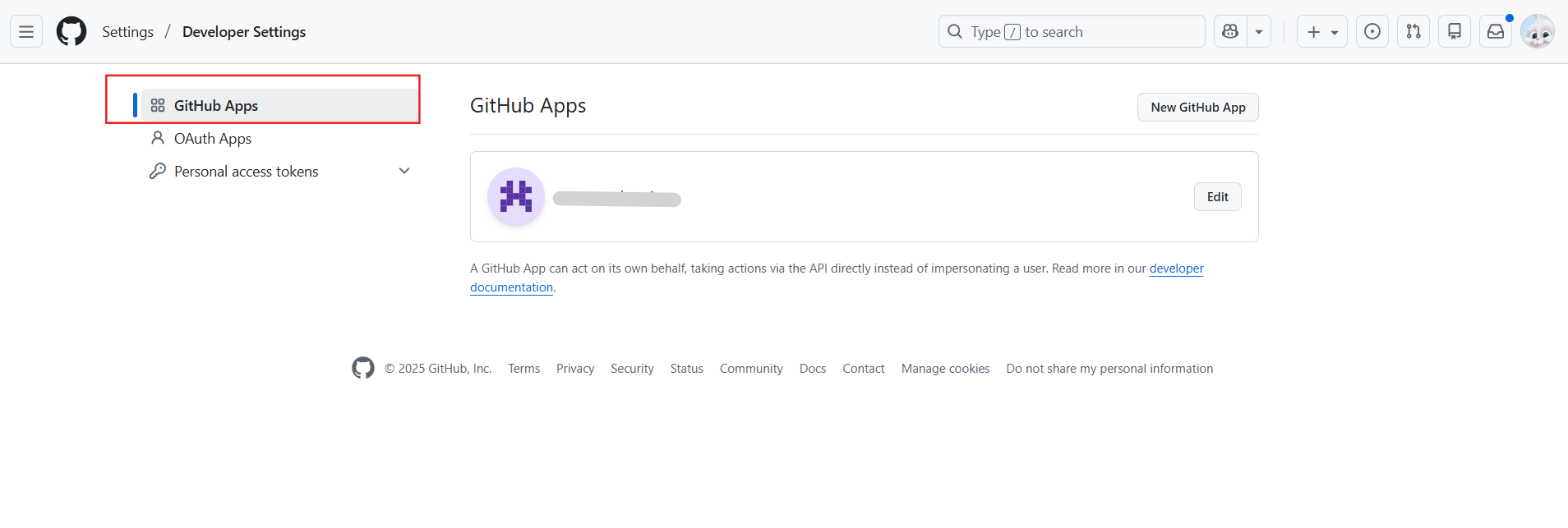
Task: Expand the Copilot dropdown arrow
Action: tap(1259, 32)
